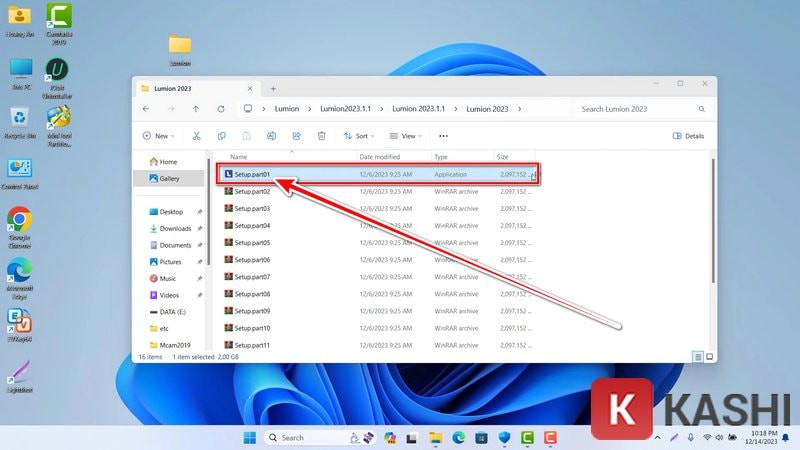Open the Control Panel desktop icon
The height and width of the screenshot is (450, 800).
(x=19, y=174)
